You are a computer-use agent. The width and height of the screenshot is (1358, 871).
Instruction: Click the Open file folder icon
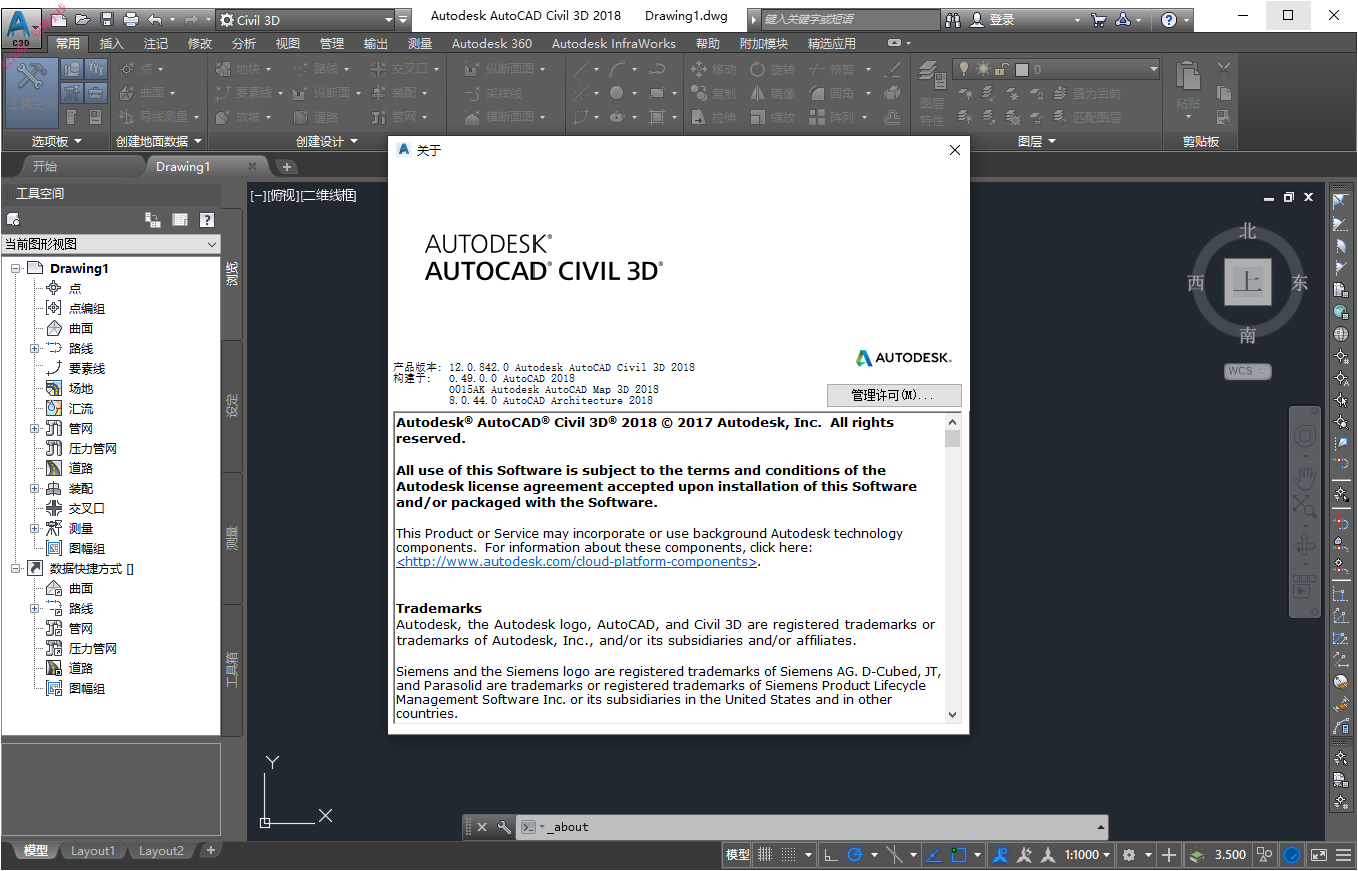click(x=82, y=19)
